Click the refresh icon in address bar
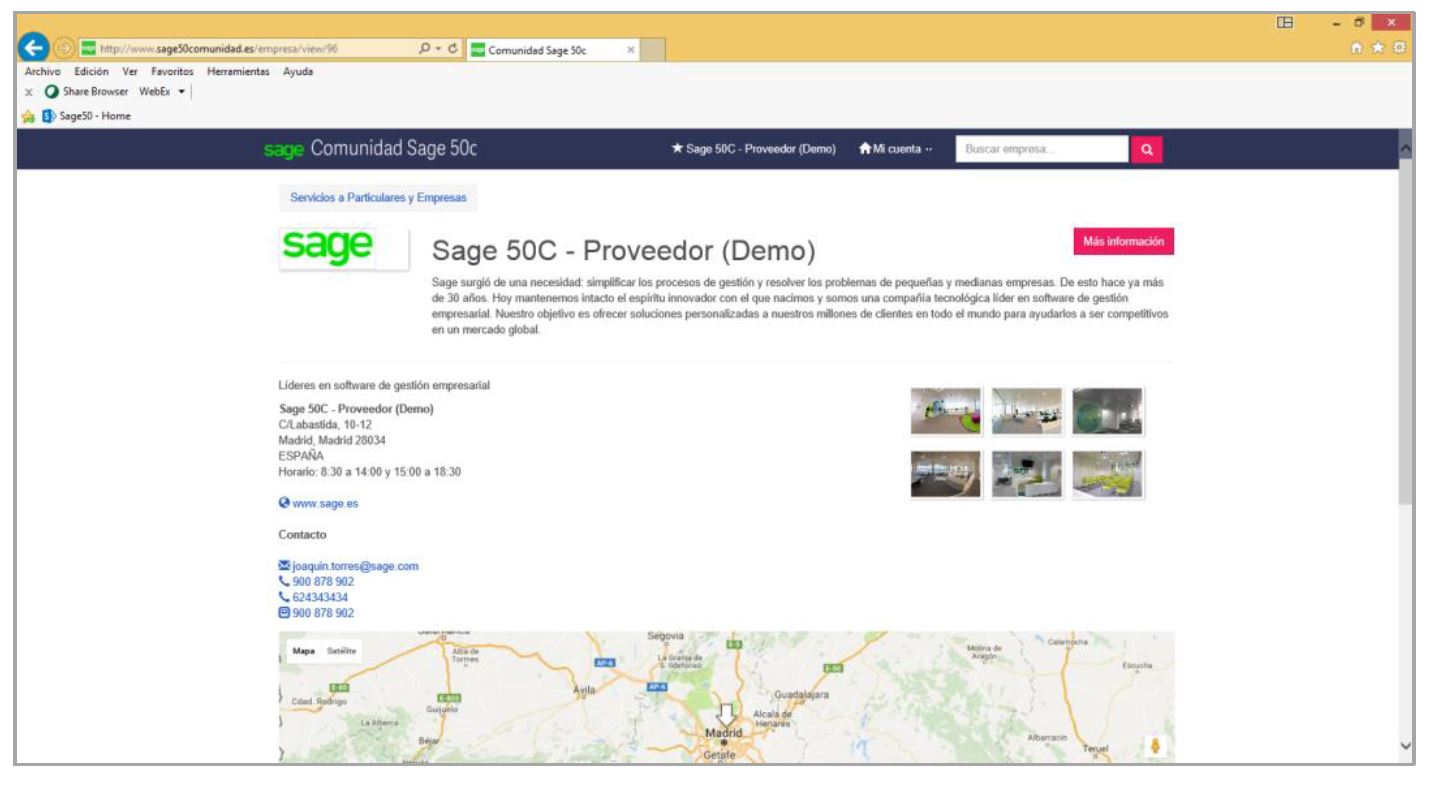This screenshot has width=1432, height=786. click(451, 50)
